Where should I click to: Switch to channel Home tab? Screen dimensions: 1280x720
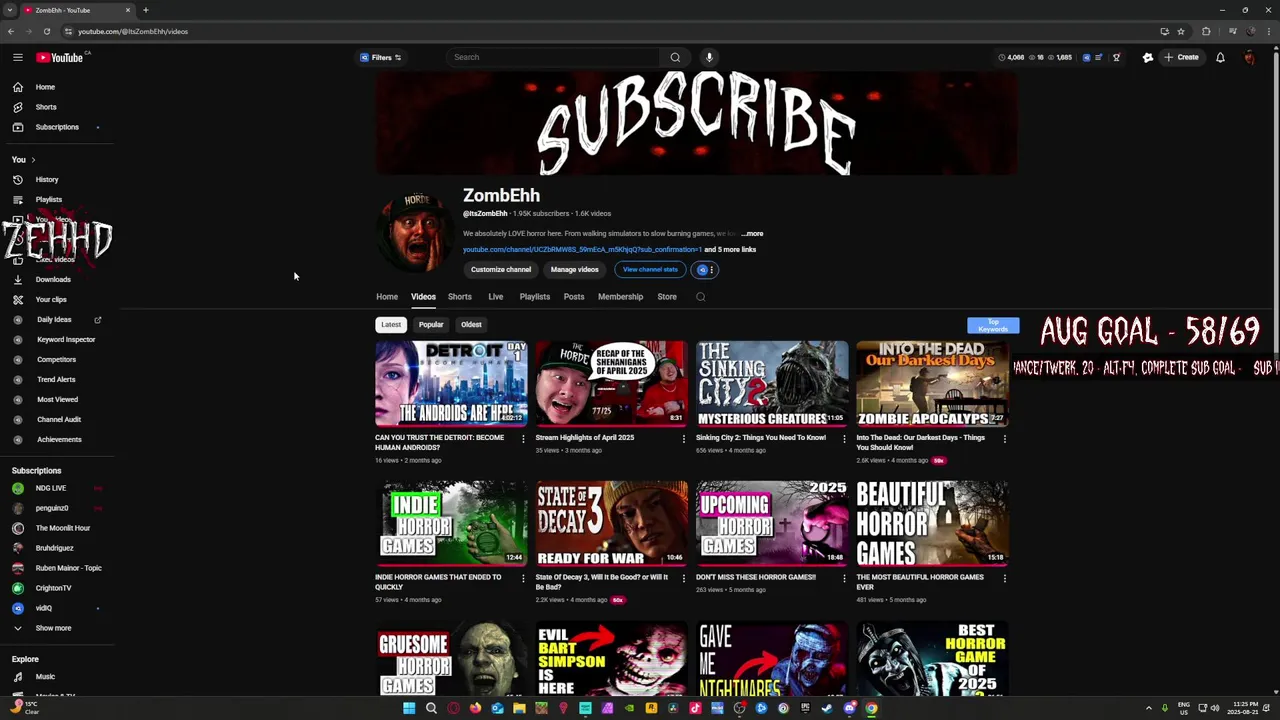click(387, 297)
